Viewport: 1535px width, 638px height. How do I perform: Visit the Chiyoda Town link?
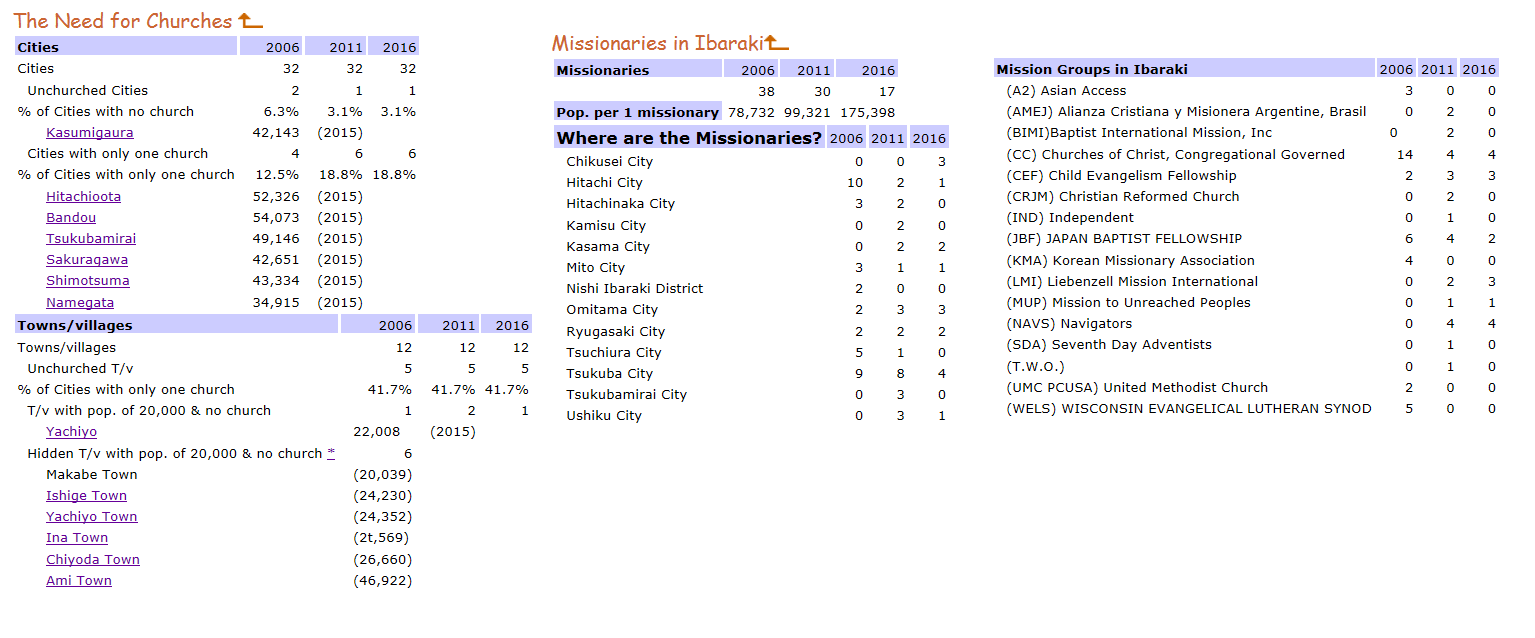93,560
